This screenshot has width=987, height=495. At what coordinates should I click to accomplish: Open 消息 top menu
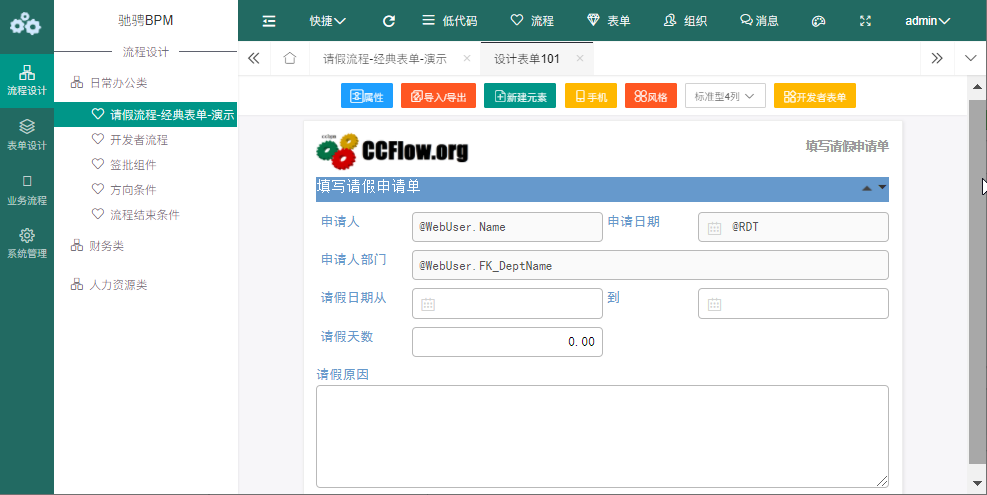pyautogui.click(x=759, y=21)
